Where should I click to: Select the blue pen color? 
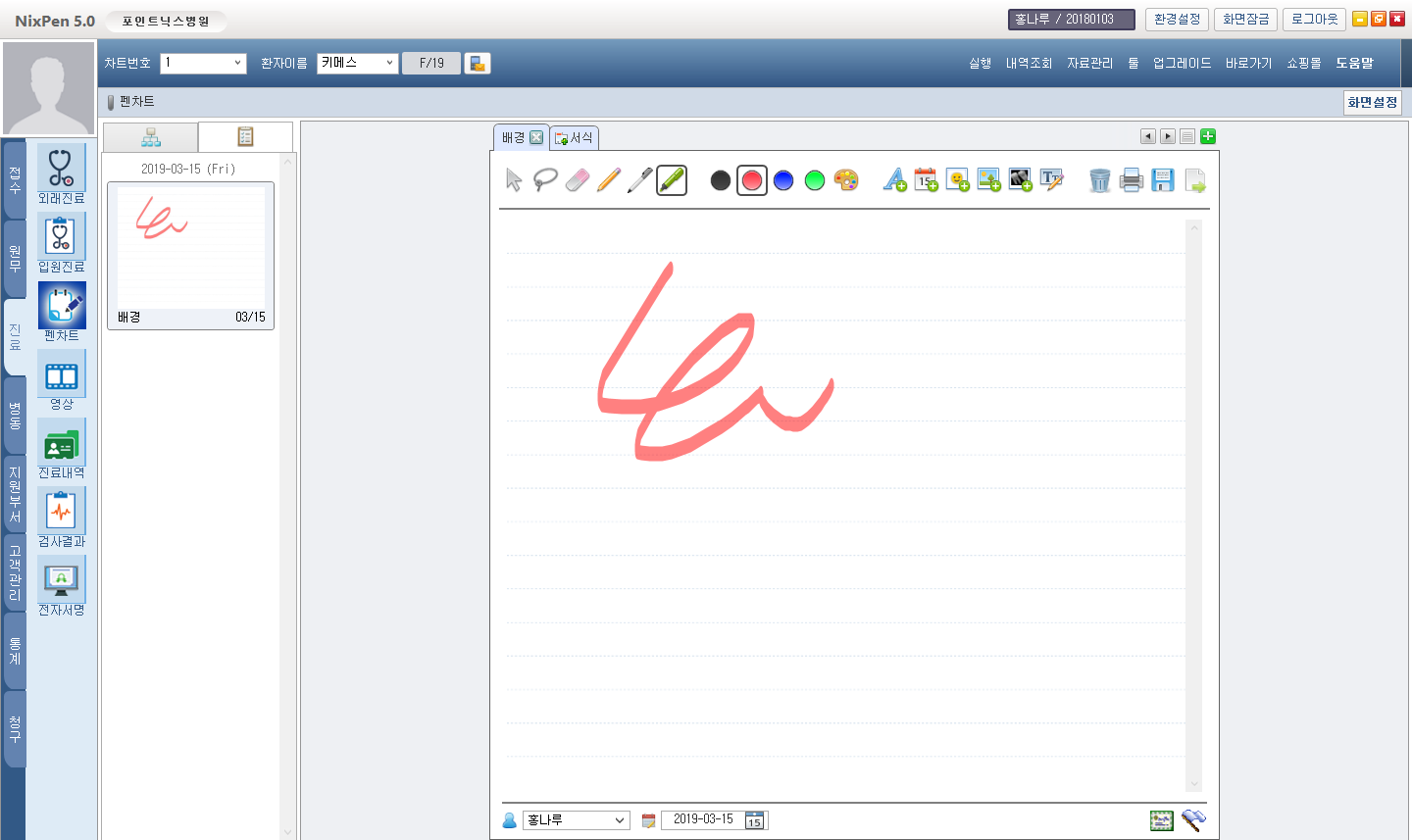[783, 180]
